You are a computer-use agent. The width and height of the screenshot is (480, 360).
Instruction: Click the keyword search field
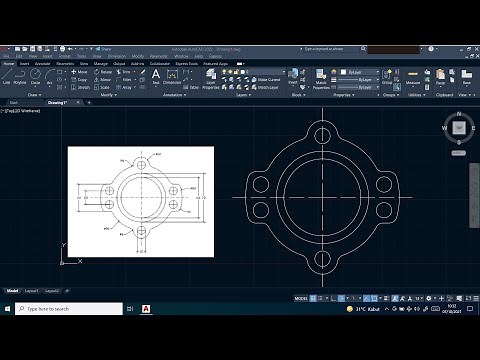(331, 49)
